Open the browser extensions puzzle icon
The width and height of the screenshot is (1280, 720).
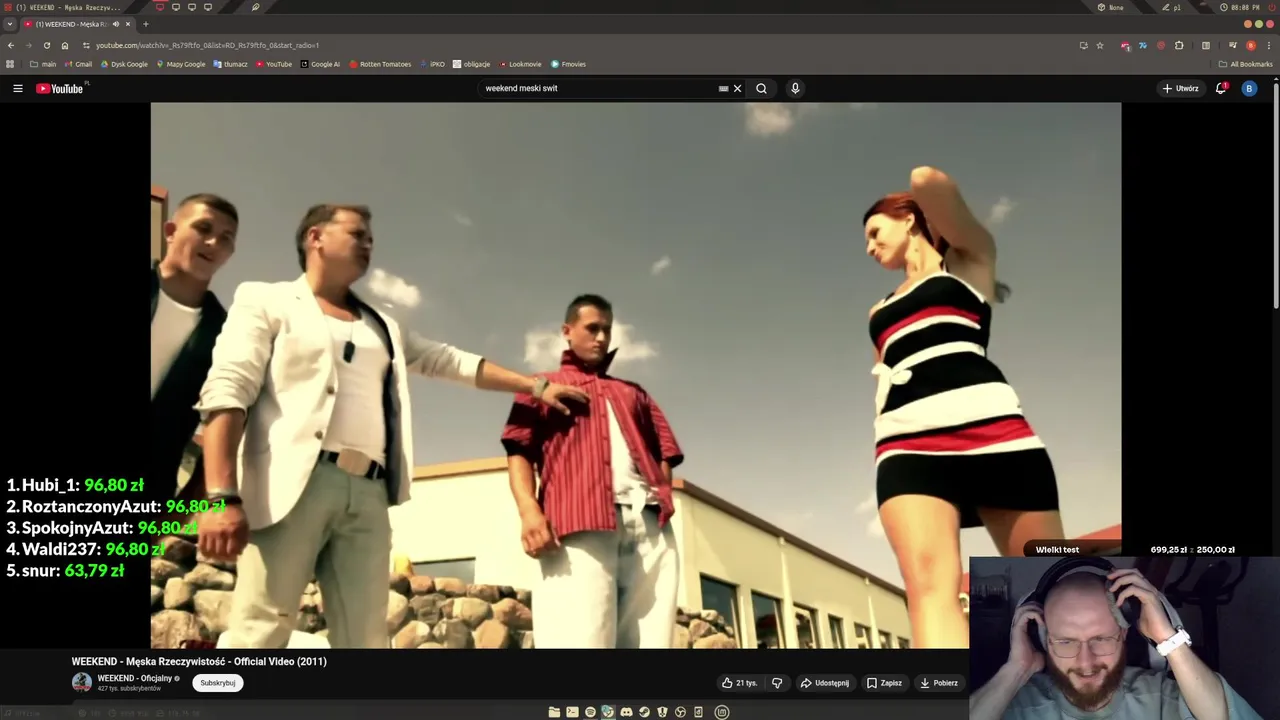coord(1179,45)
